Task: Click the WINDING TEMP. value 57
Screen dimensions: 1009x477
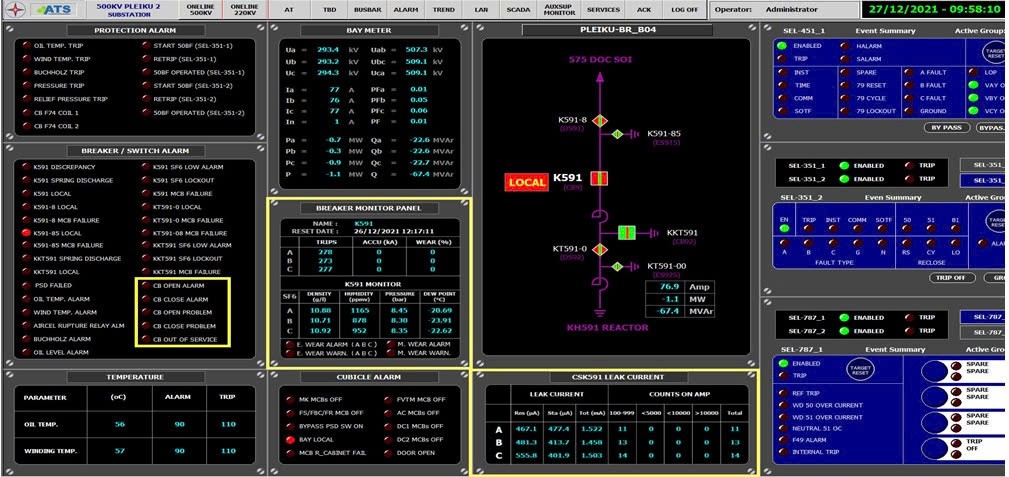Action: pyautogui.click(x=120, y=451)
